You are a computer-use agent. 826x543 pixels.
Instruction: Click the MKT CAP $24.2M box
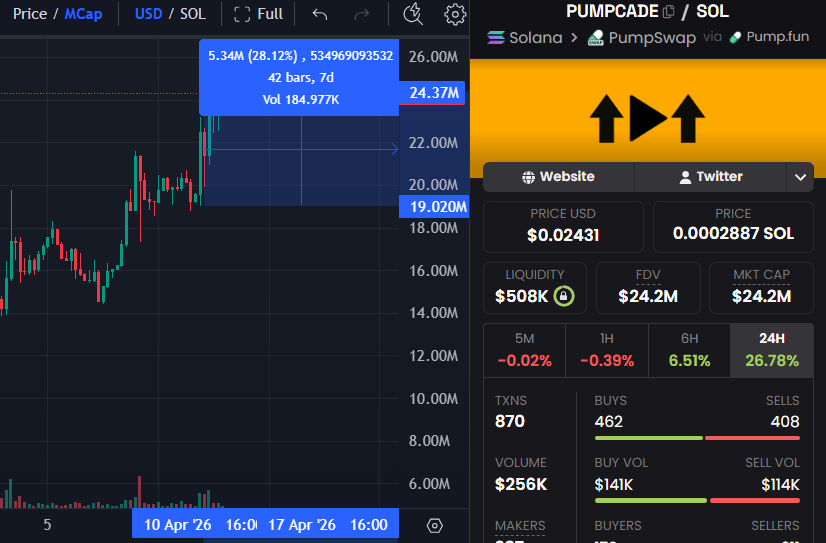tap(761, 288)
